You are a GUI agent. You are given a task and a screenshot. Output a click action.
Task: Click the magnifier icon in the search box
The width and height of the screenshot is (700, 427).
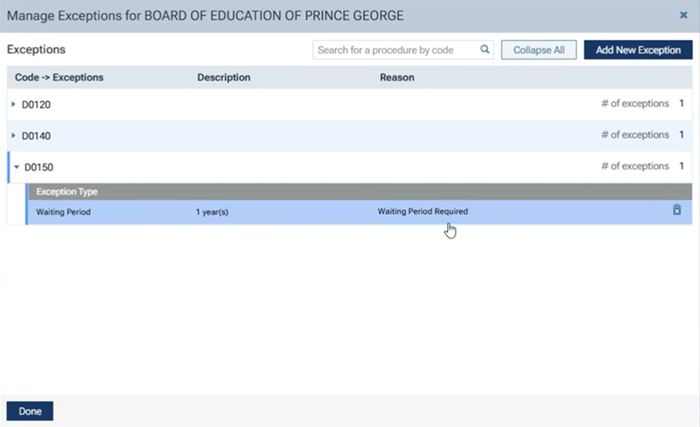(x=484, y=49)
